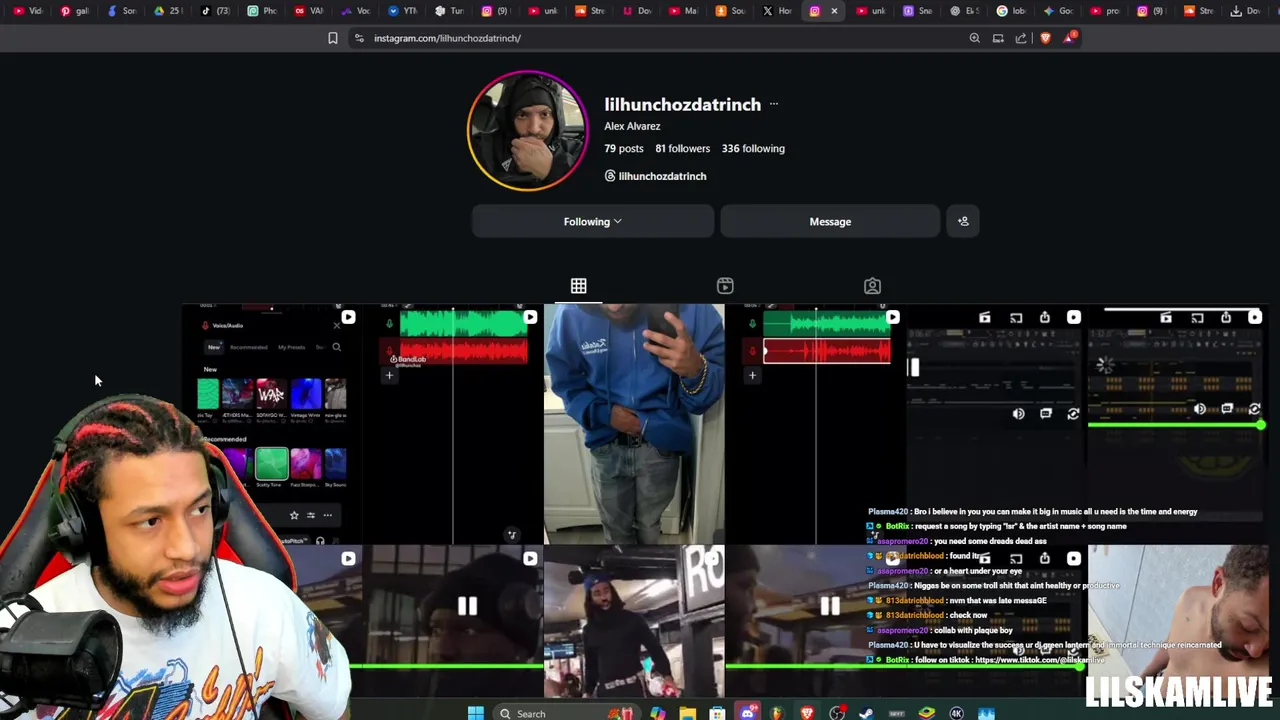The image size is (1280, 720).
Task: Open the Brave Rewards triangle icon
Action: click(x=1070, y=38)
